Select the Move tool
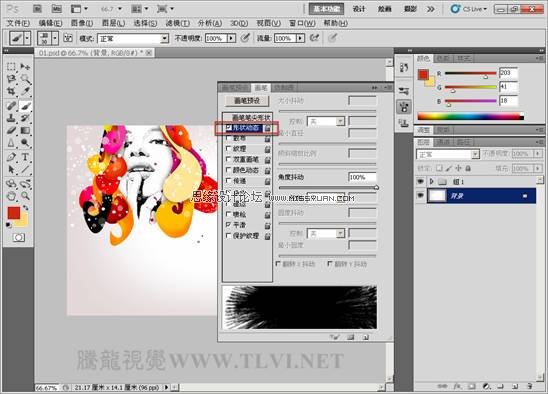 click(25, 66)
